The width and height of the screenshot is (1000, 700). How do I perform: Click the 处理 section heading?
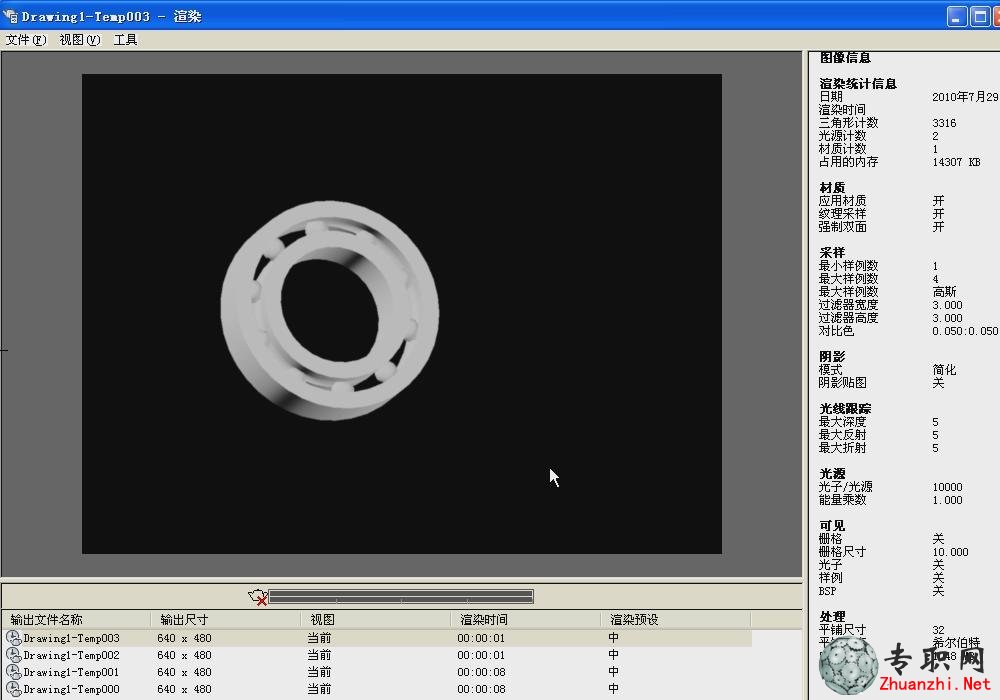tap(832, 616)
